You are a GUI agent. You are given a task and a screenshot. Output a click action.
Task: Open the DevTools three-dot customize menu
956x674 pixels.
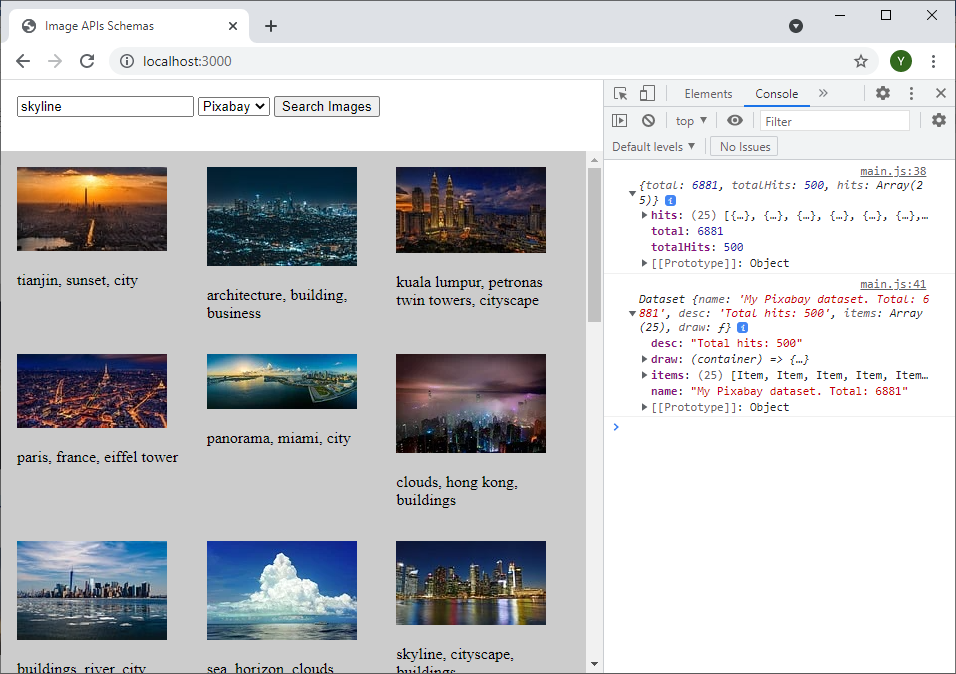(x=911, y=92)
